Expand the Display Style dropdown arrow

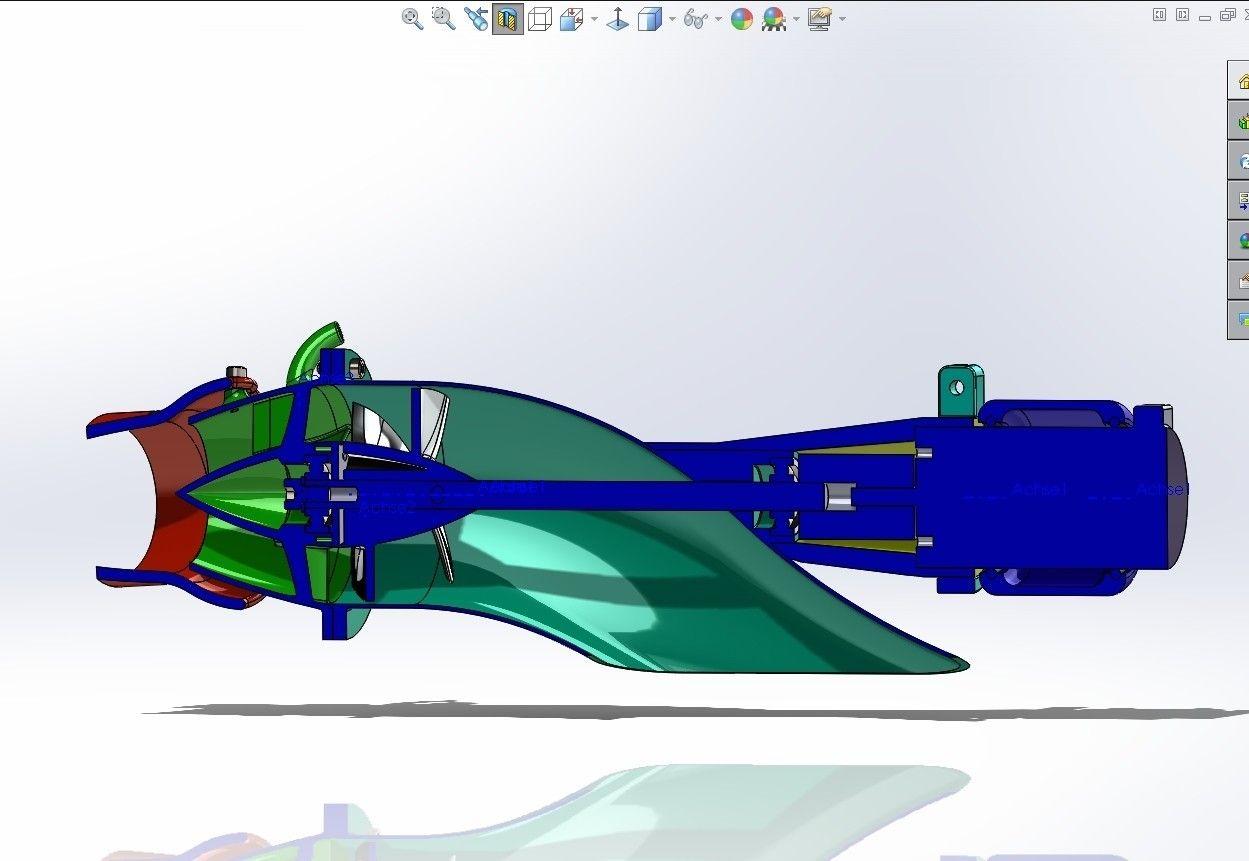coord(672,19)
